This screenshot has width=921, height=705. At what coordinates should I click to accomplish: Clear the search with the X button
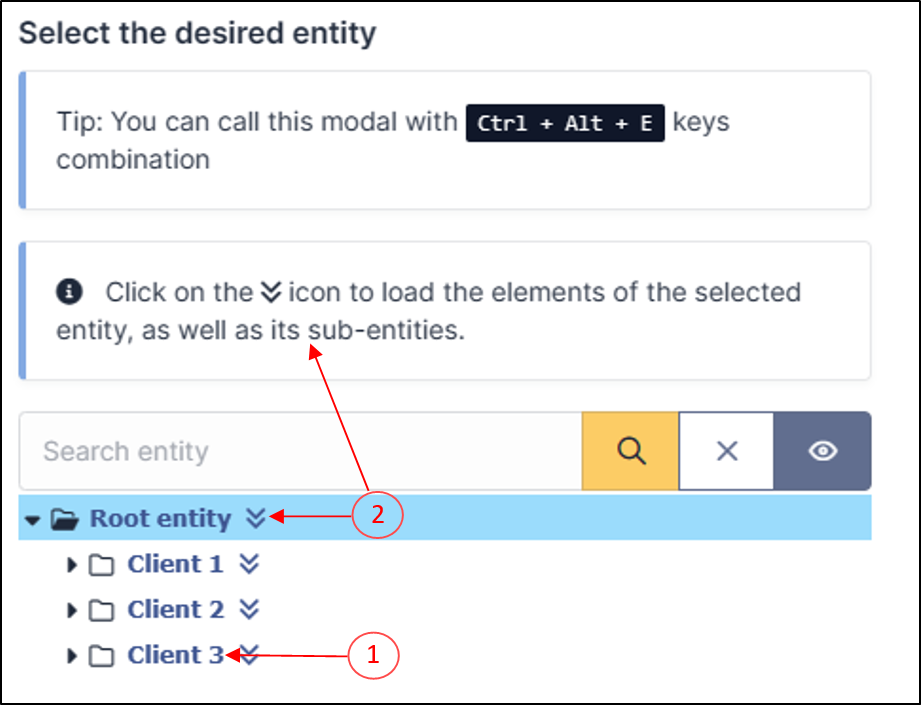pyautogui.click(x=727, y=451)
